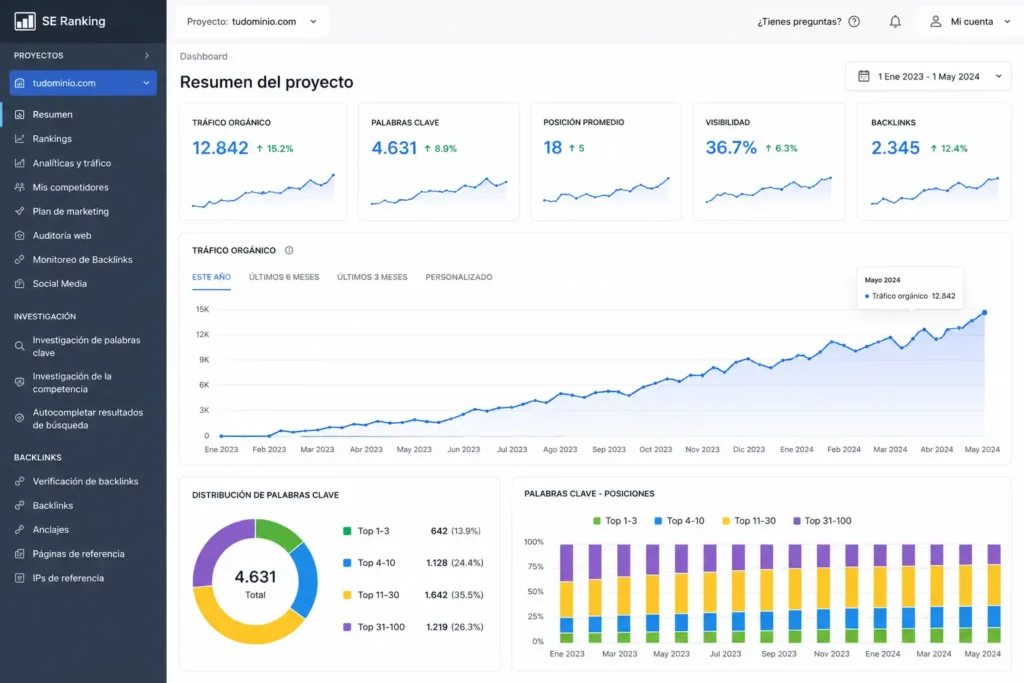Open the notifications bell
This screenshot has height=683, width=1024.
pyautogui.click(x=895, y=22)
